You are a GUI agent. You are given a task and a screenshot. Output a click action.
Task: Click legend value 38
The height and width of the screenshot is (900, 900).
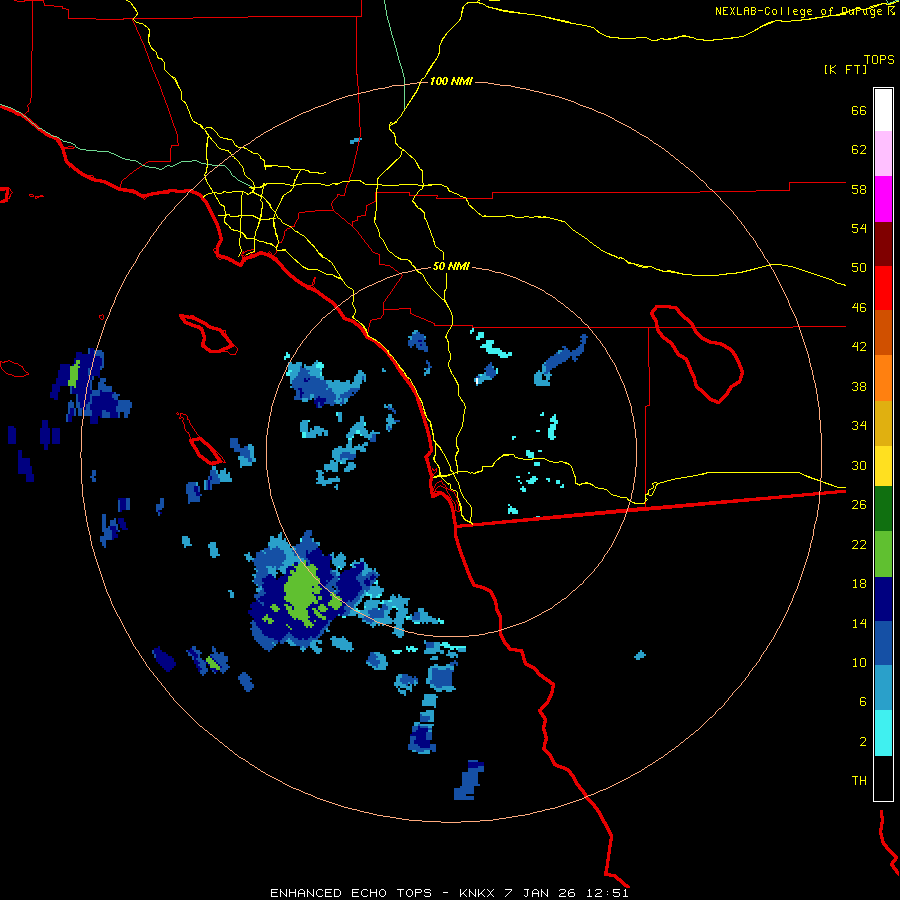859,386
